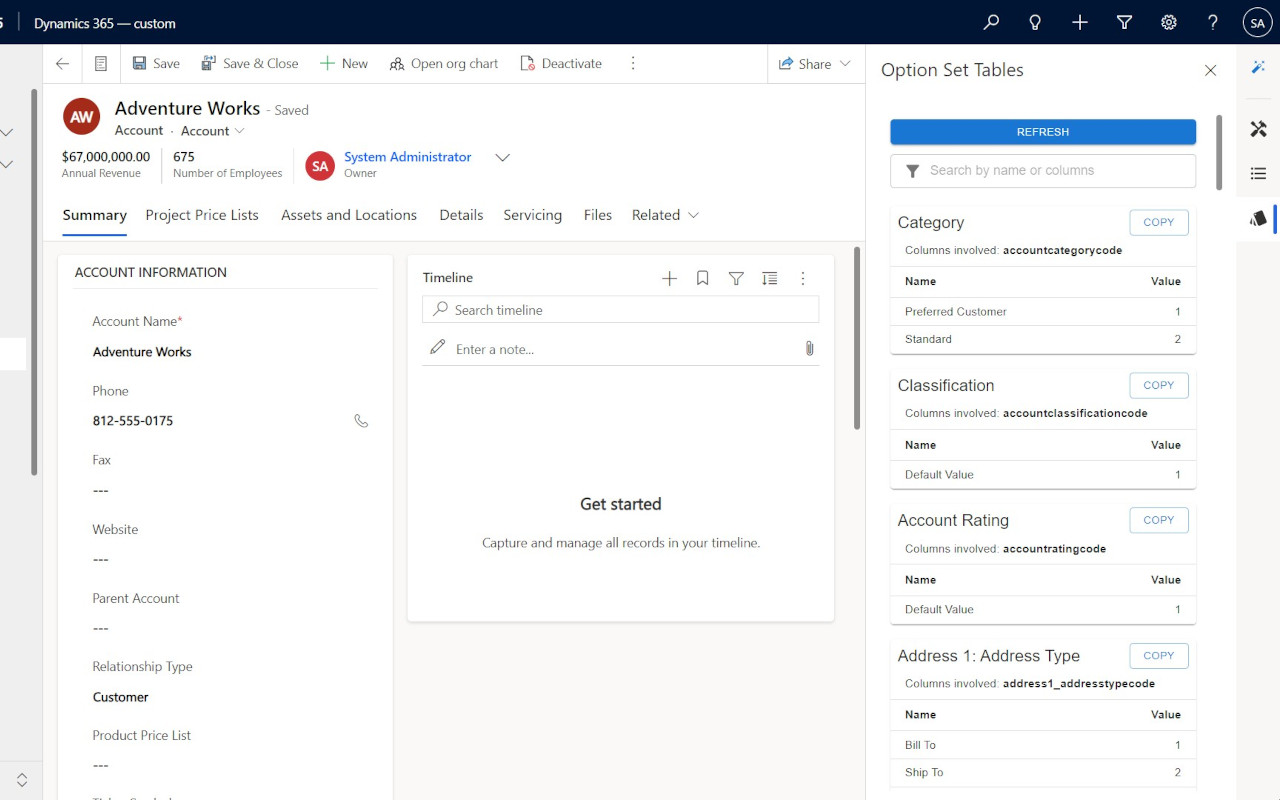Open the record set page icon

click(101, 63)
